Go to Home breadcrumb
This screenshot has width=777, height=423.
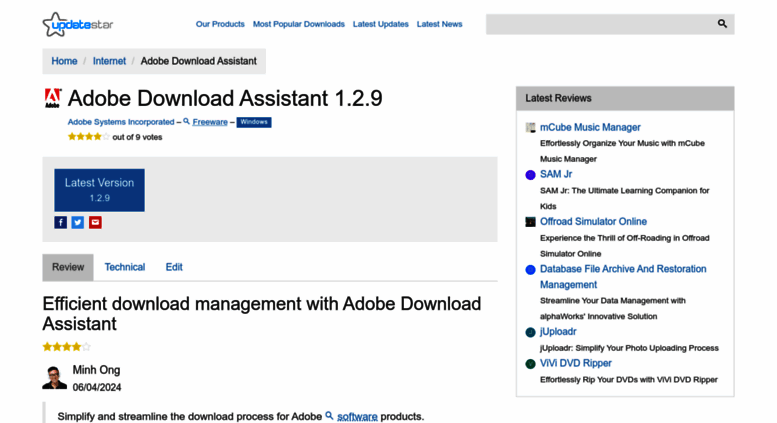tap(64, 61)
